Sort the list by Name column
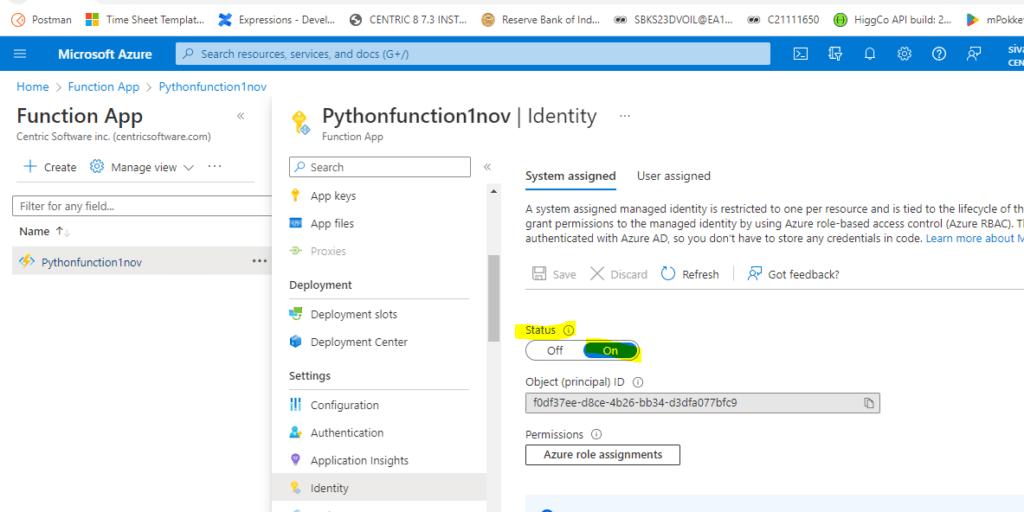Viewport: 1024px width, 512px height. pyautogui.click(x=44, y=231)
